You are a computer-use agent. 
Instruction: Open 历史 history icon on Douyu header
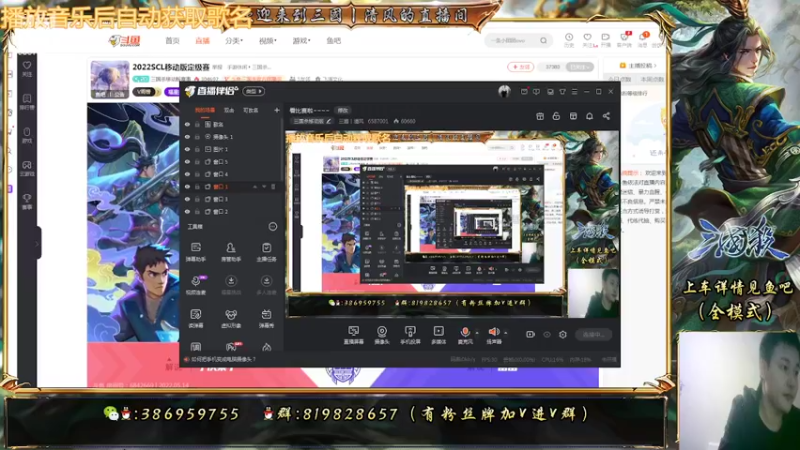(x=569, y=40)
